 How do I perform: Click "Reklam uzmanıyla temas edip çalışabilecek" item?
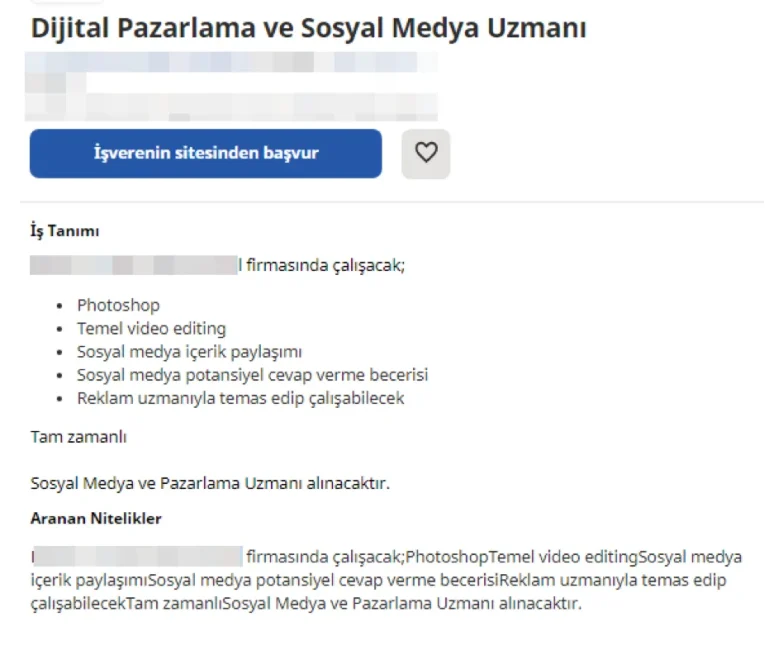point(240,398)
